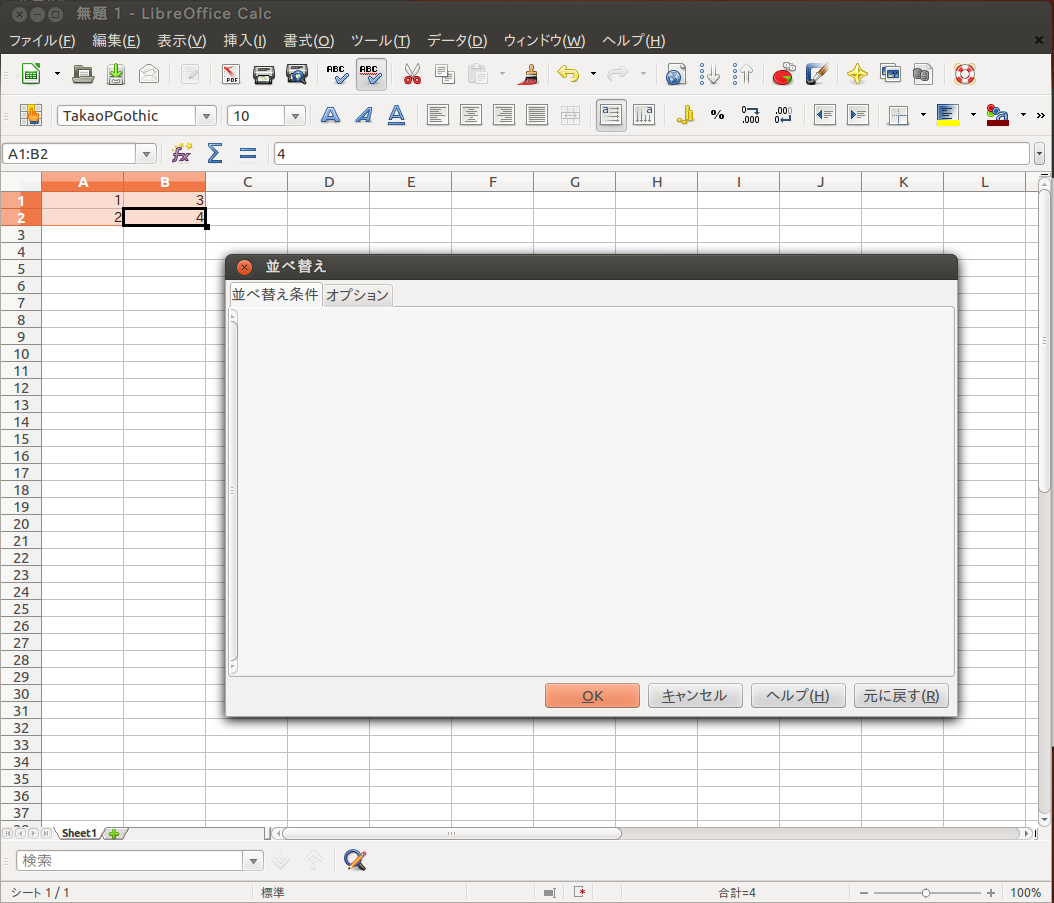Expand the Name Box A1:B2 dropdown
The width and height of the screenshot is (1054, 903).
pos(148,154)
